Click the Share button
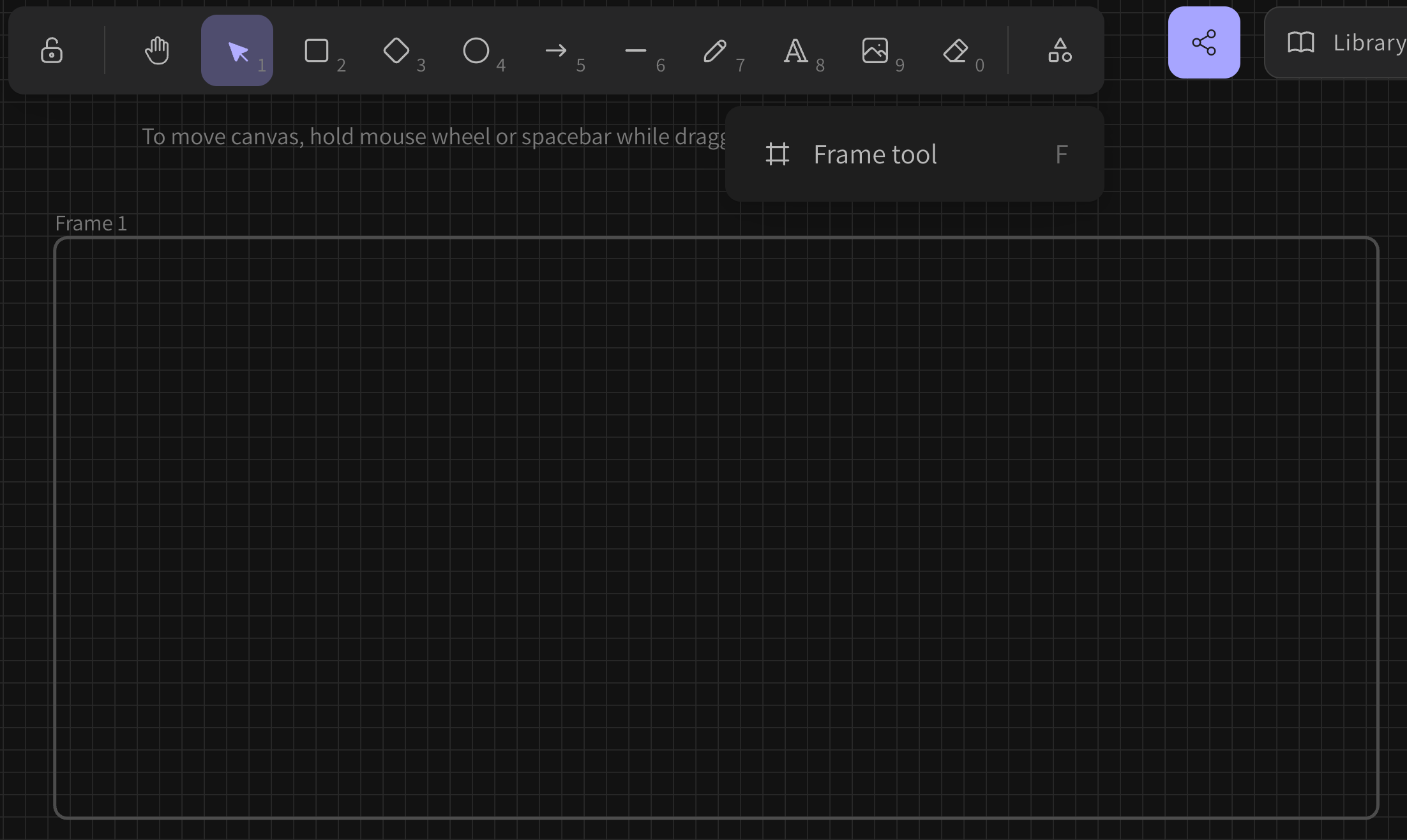The height and width of the screenshot is (840, 1407). point(1204,43)
